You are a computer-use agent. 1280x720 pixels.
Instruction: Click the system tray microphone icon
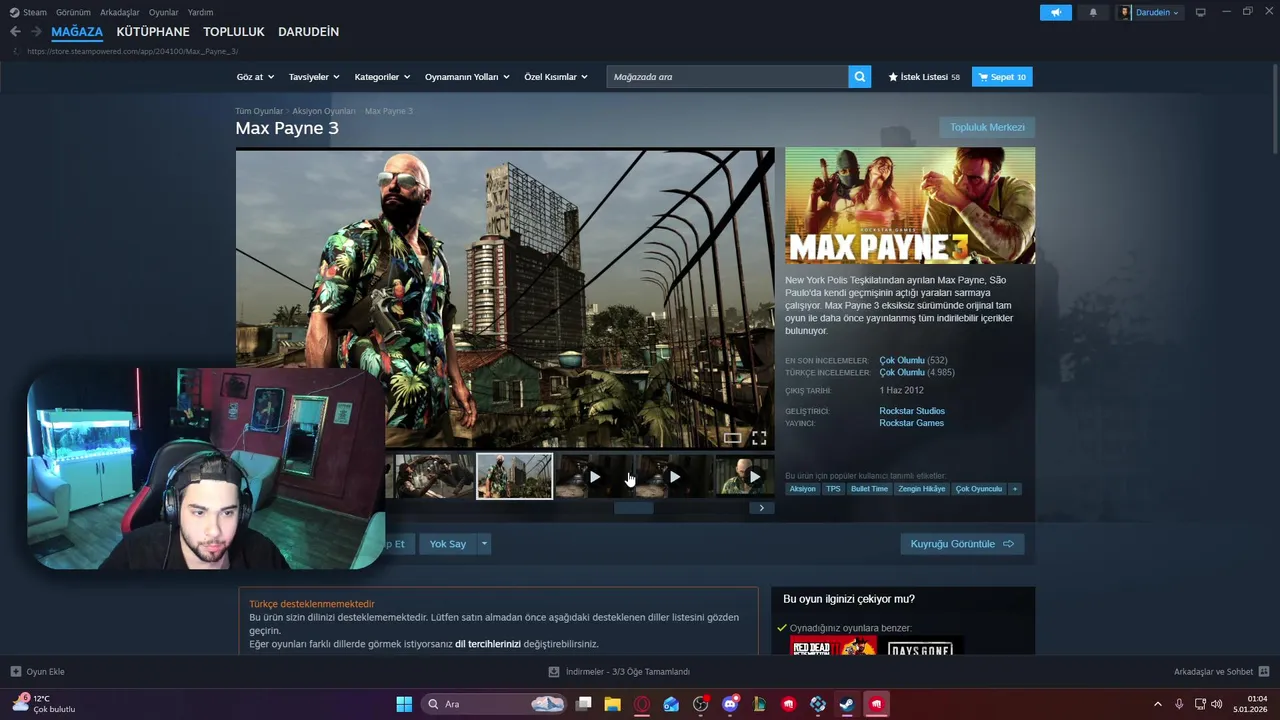(1179, 704)
